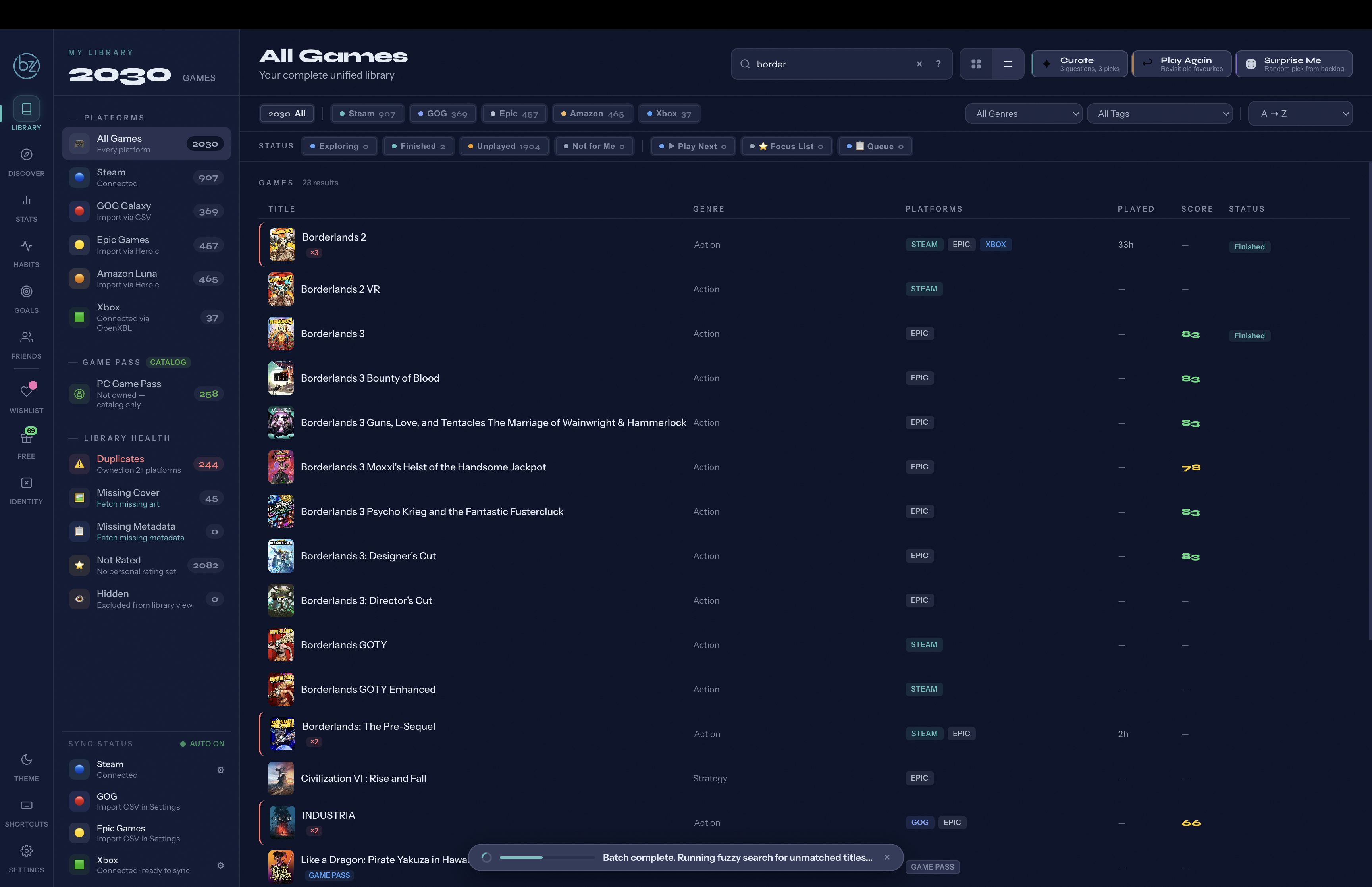Screen dimensions: 1372x887
Task: Click the Play Again button
Action: 1181,64
